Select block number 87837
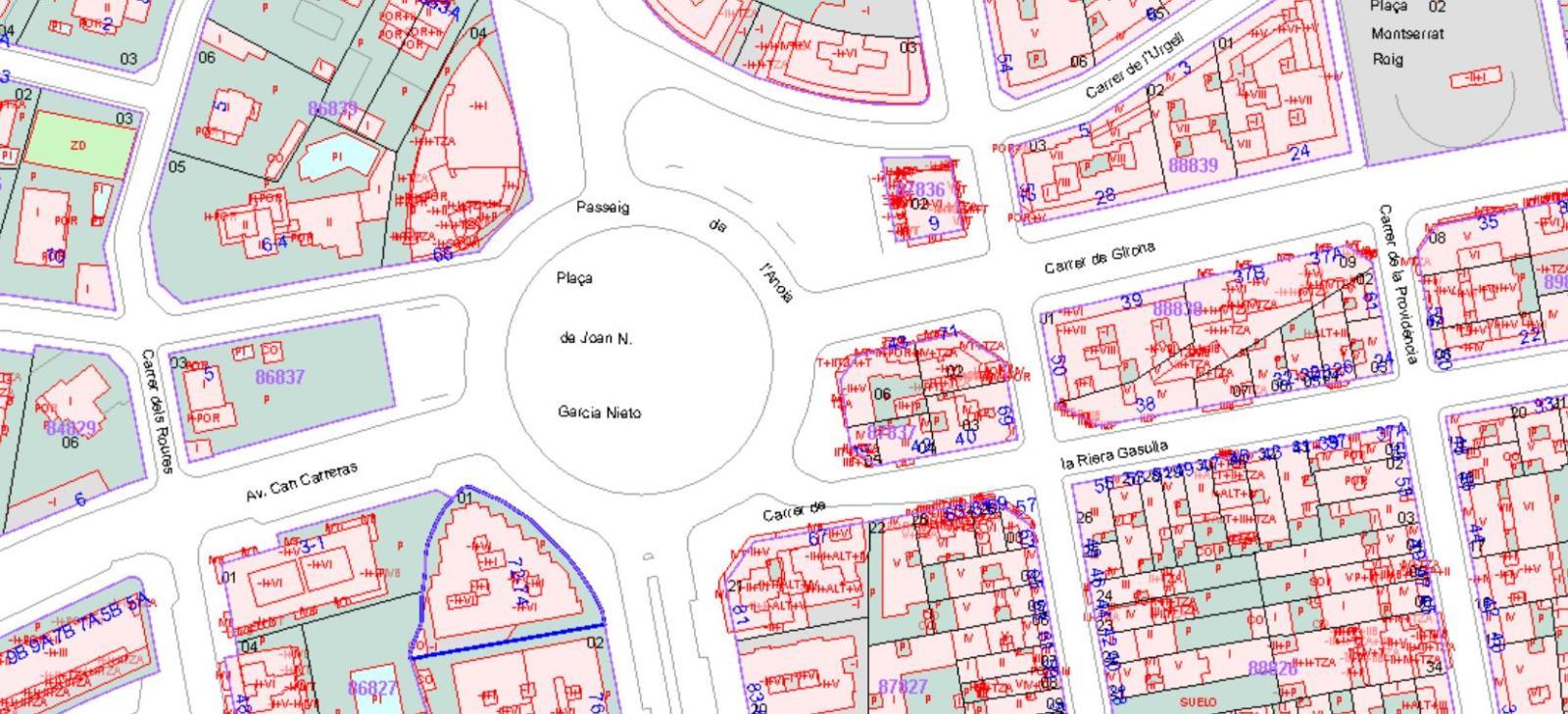 pyautogui.click(x=891, y=432)
